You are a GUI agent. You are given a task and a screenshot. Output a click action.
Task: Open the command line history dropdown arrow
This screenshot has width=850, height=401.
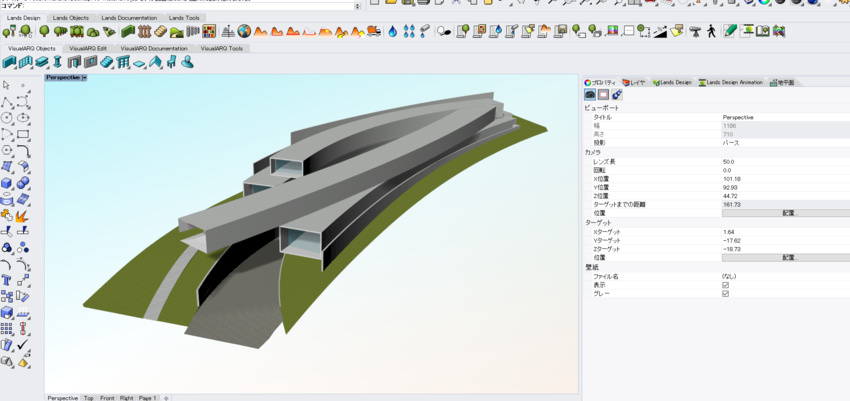358,6
